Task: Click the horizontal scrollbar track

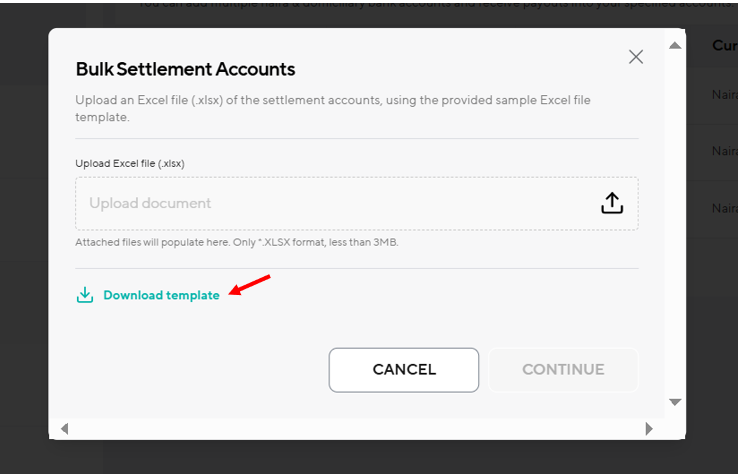Action: point(357,429)
